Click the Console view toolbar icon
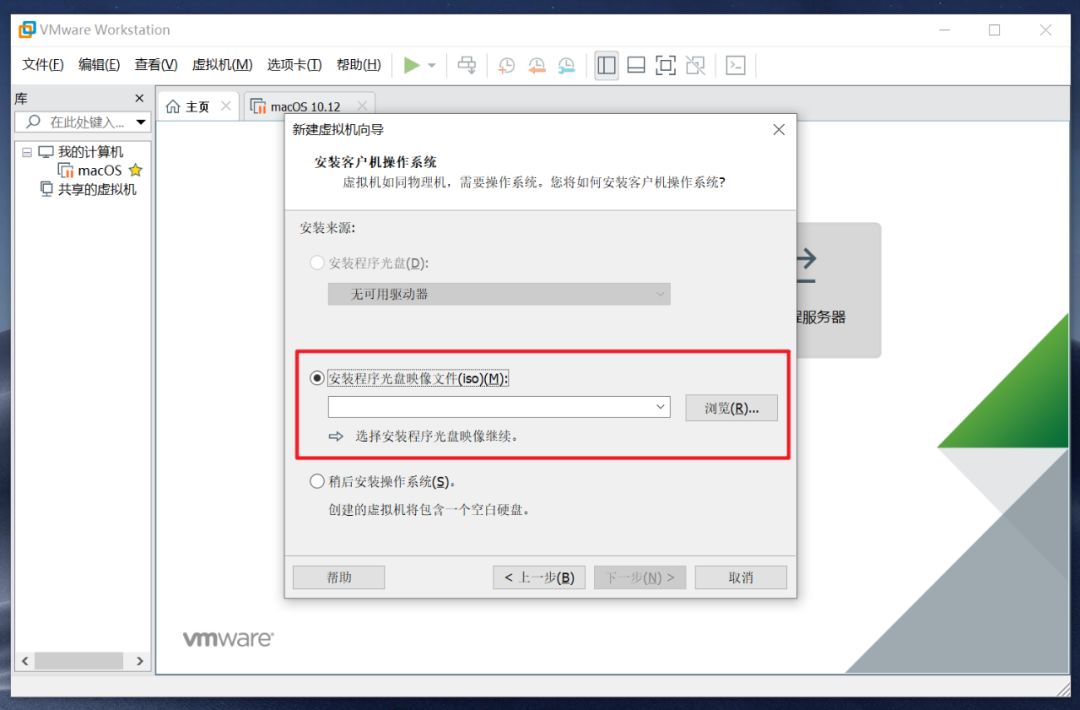Image resolution: width=1080 pixels, height=710 pixels. point(736,65)
